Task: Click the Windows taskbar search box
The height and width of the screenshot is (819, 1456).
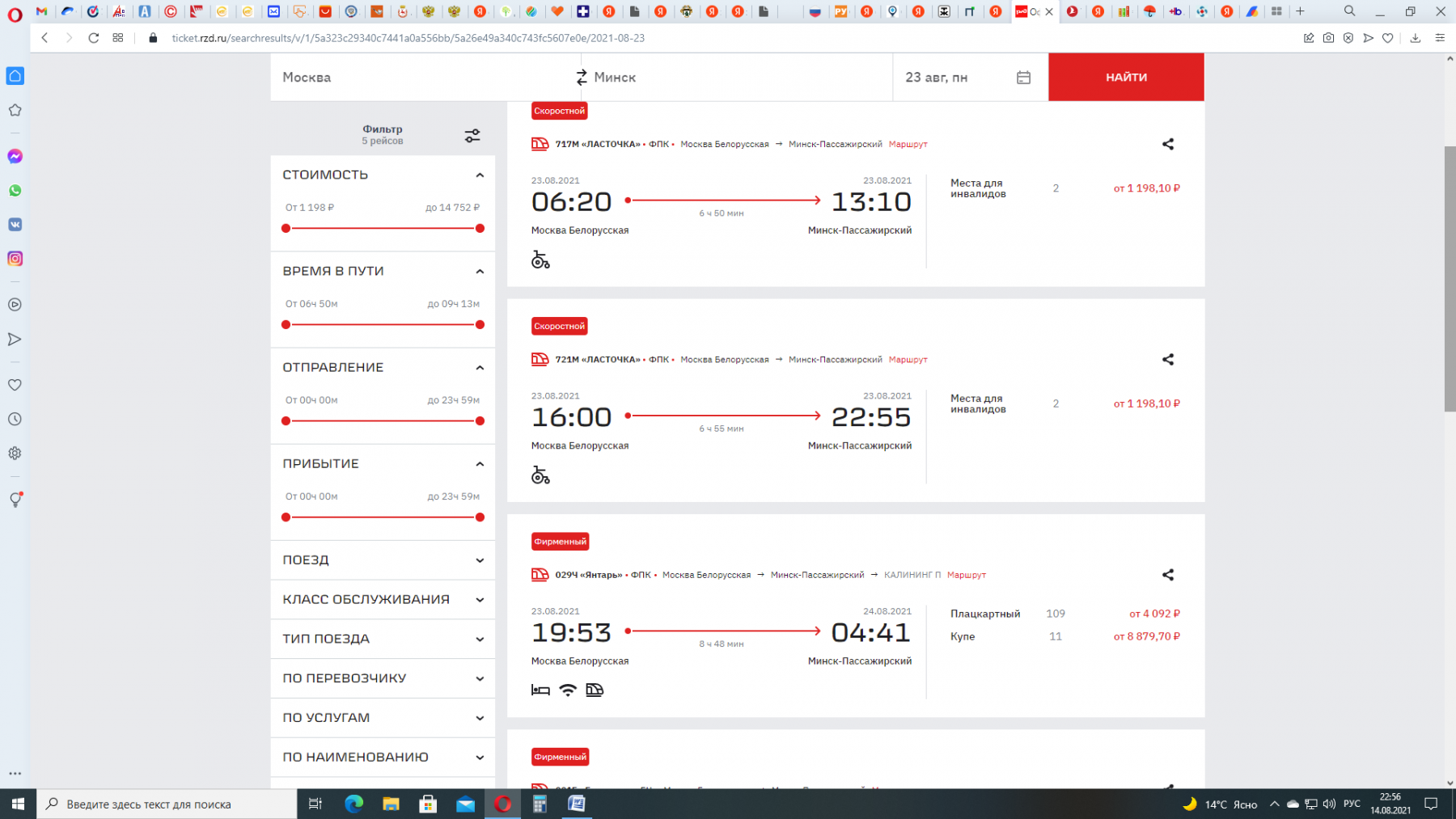Action: tap(167, 804)
